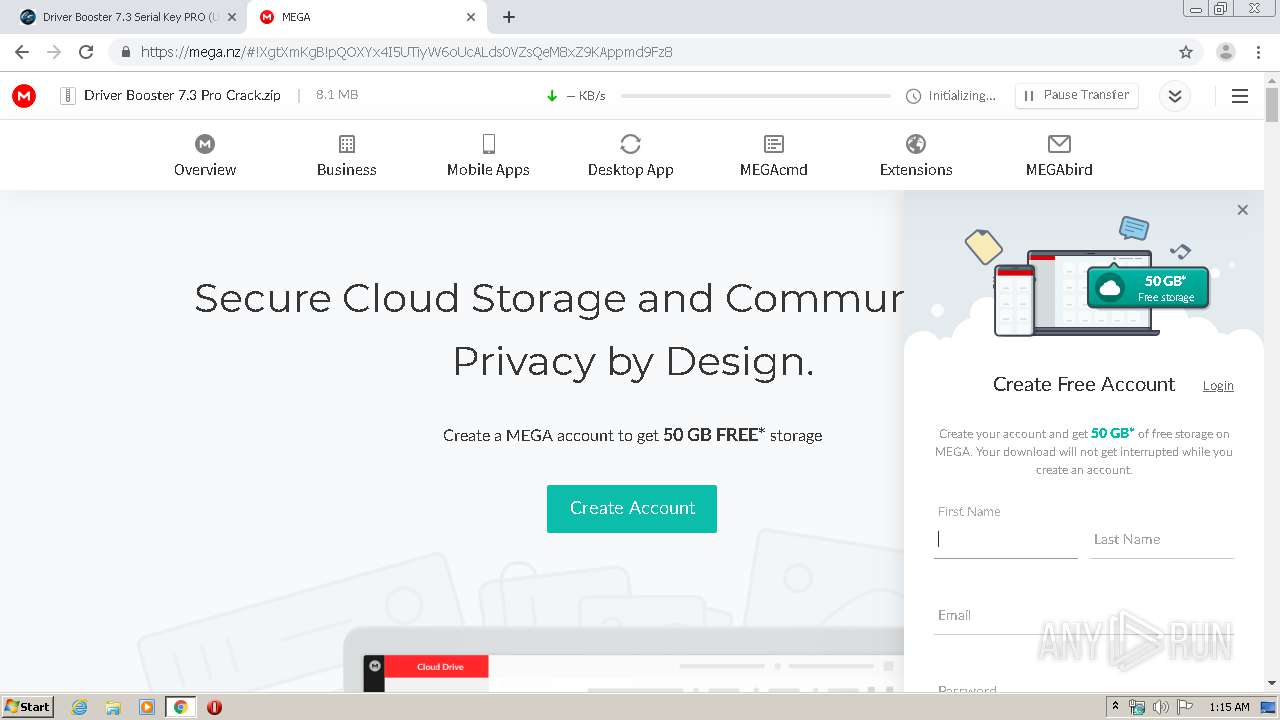1280x720 pixels.
Task: Click the teal Create Account button
Action: click(x=632, y=508)
